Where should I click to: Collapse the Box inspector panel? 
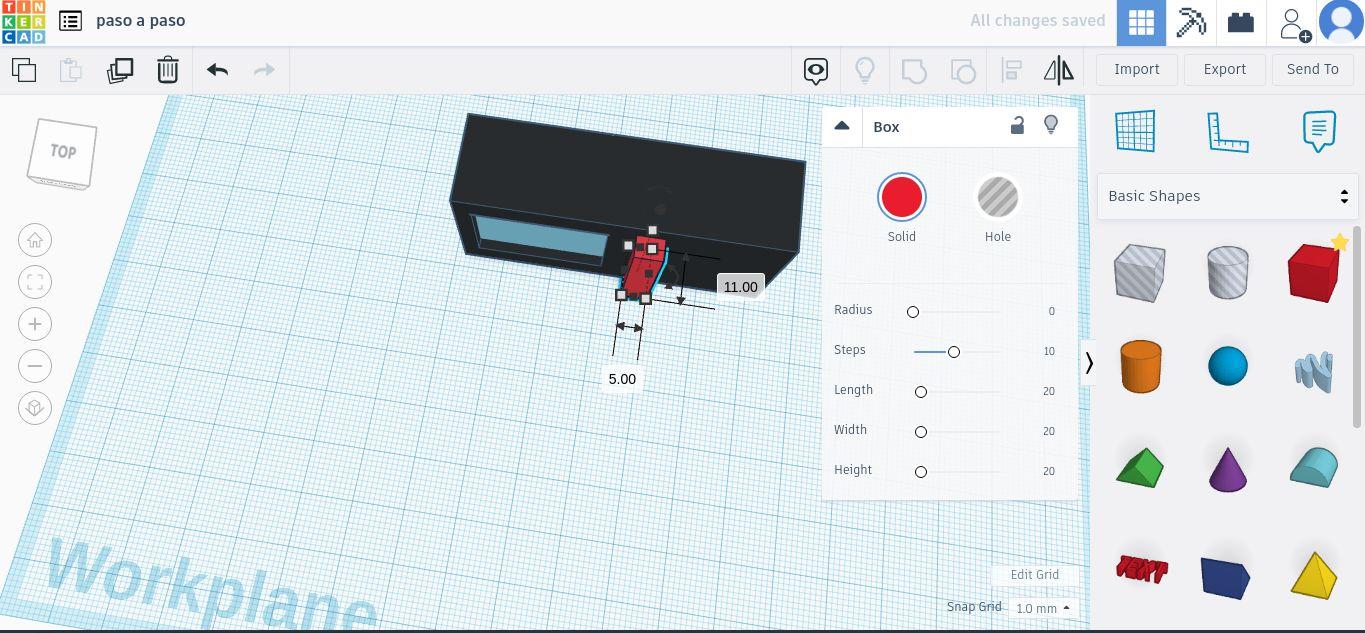pyautogui.click(x=842, y=126)
